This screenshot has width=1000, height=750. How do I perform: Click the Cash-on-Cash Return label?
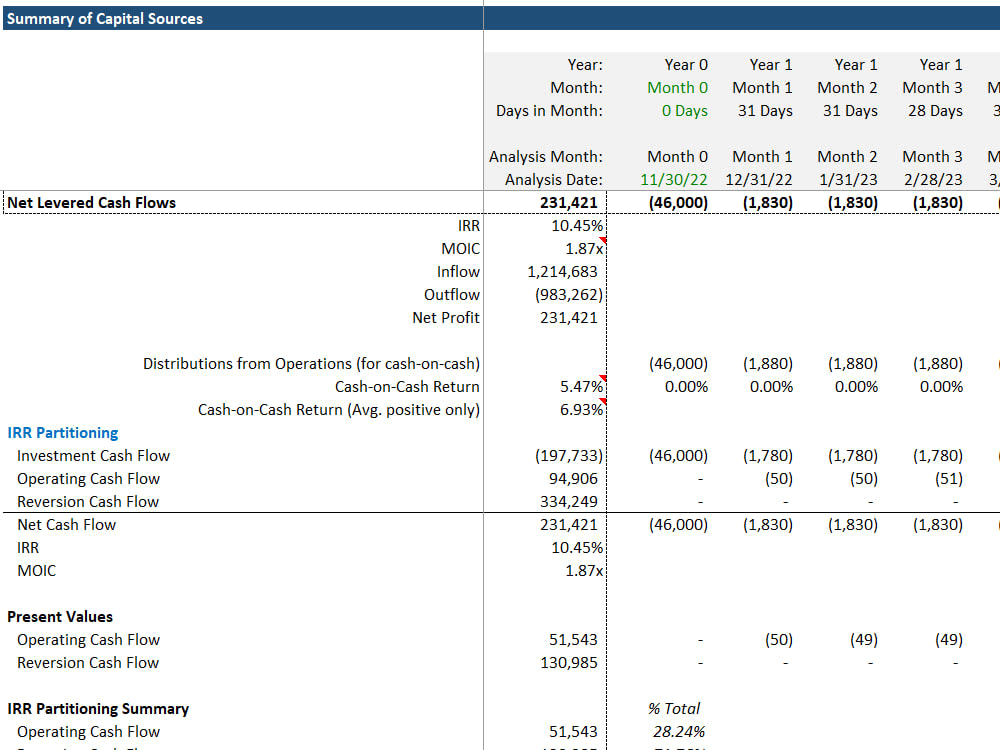pyautogui.click(x=407, y=386)
